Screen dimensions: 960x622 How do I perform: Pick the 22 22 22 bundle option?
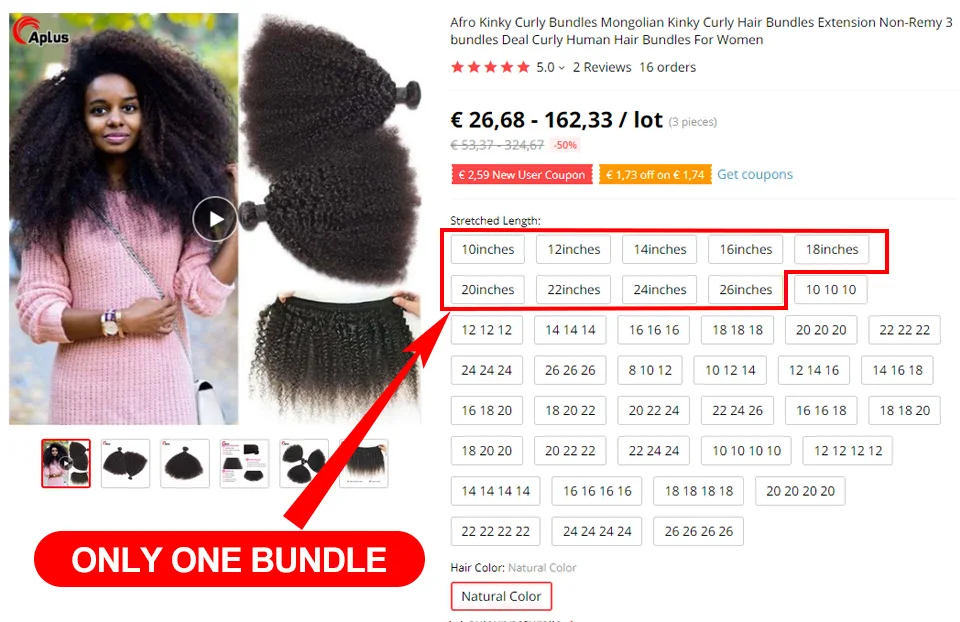click(x=904, y=330)
